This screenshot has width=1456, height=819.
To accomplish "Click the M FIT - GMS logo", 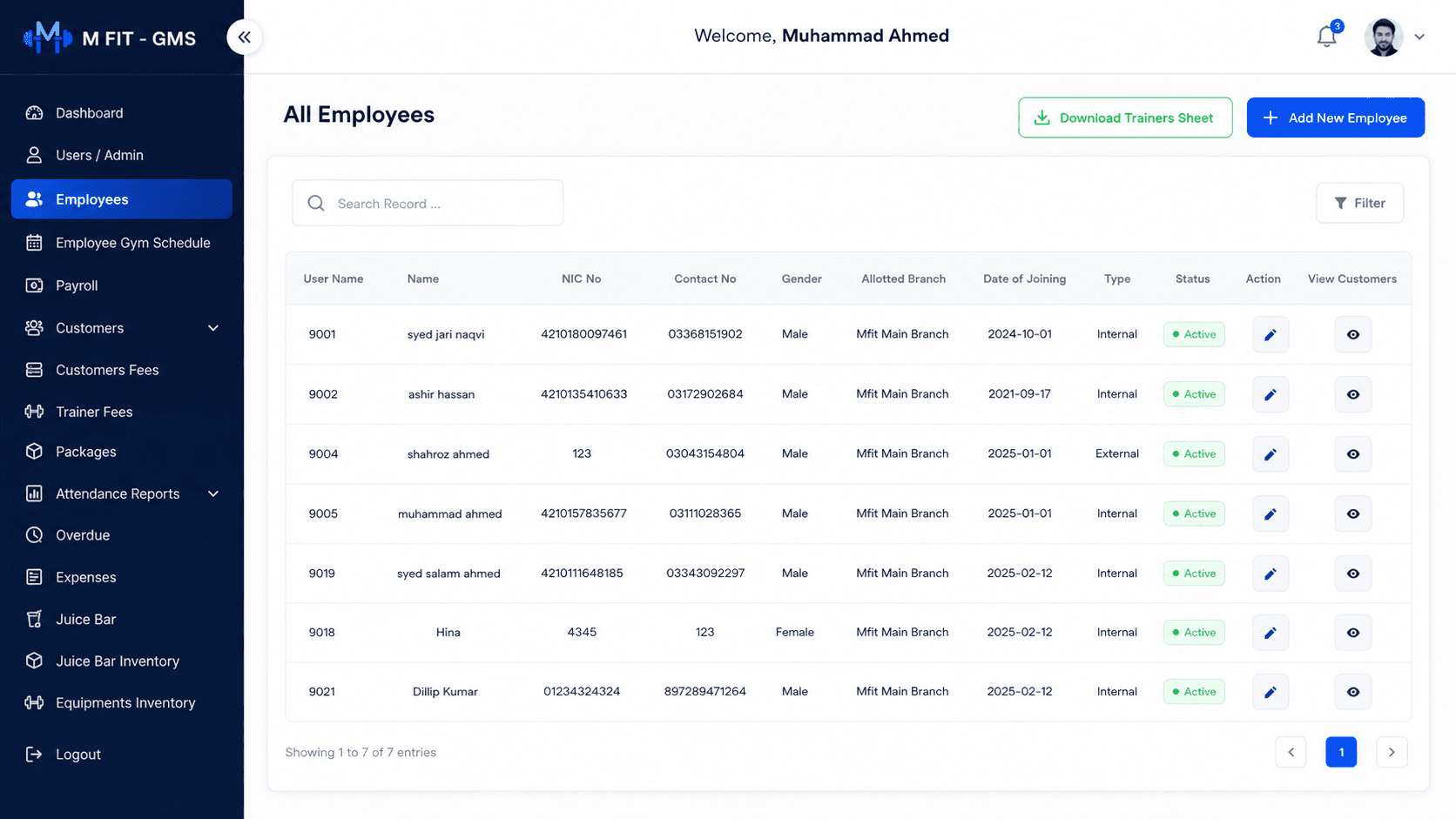I will [110, 37].
